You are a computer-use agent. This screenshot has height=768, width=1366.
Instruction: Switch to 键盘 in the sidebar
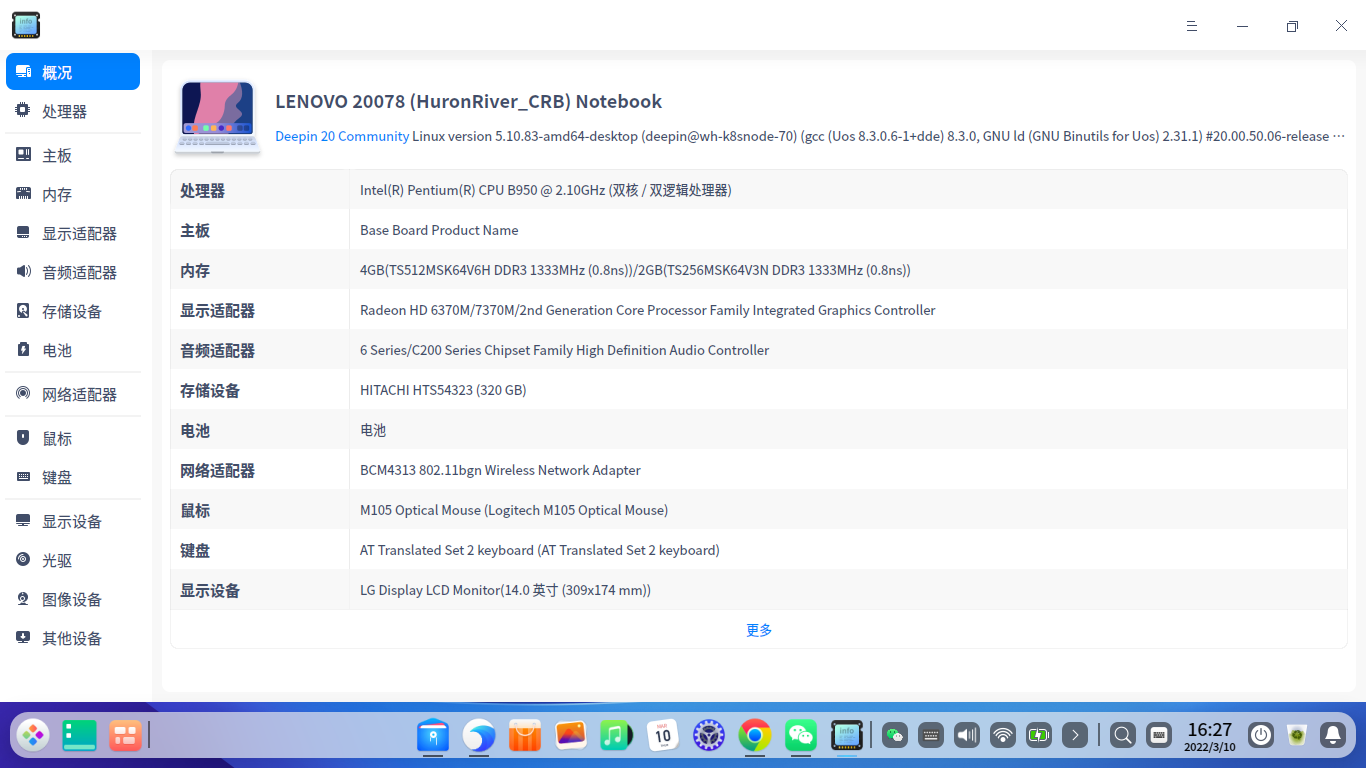[x=73, y=477]
